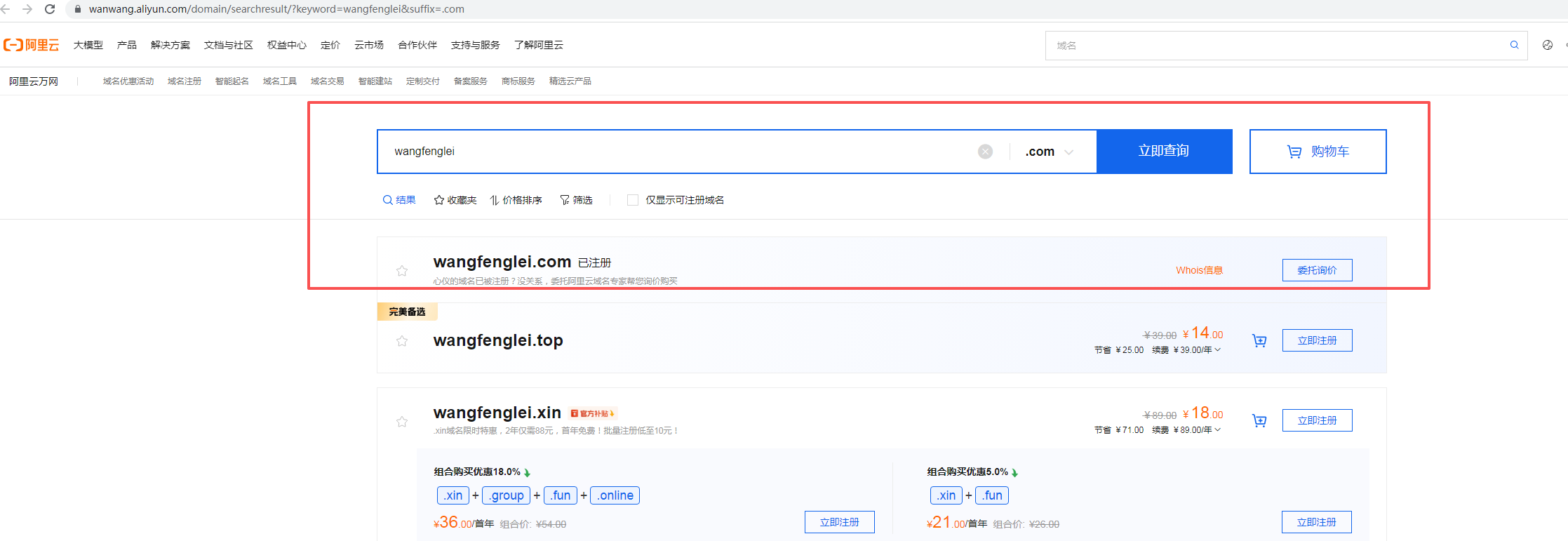Go to 域名注册 in sub-navigation
Screen dimensions: 1568x541
pos(184,81)
